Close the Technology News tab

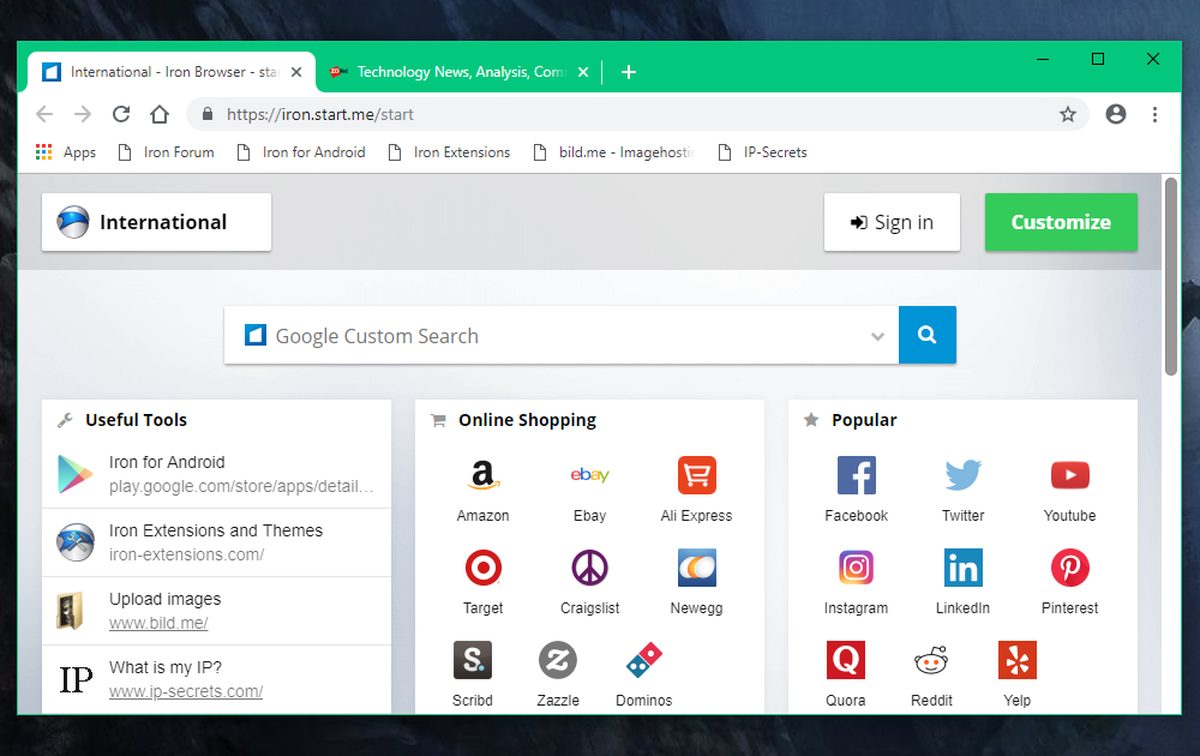(584, 72)
